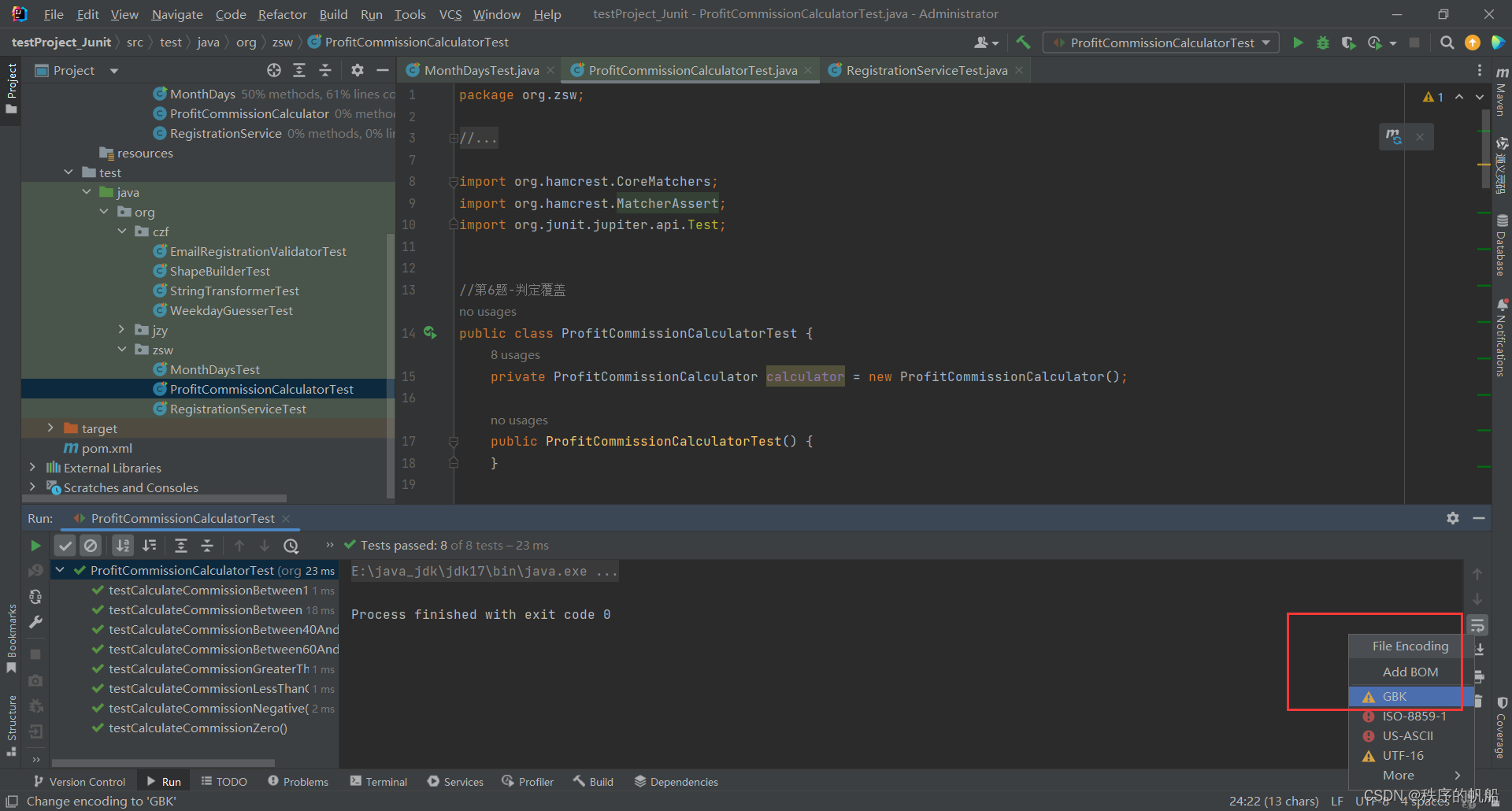Expand the target folder
This screenshot has width=1512, height=811.
coord(50,428)
